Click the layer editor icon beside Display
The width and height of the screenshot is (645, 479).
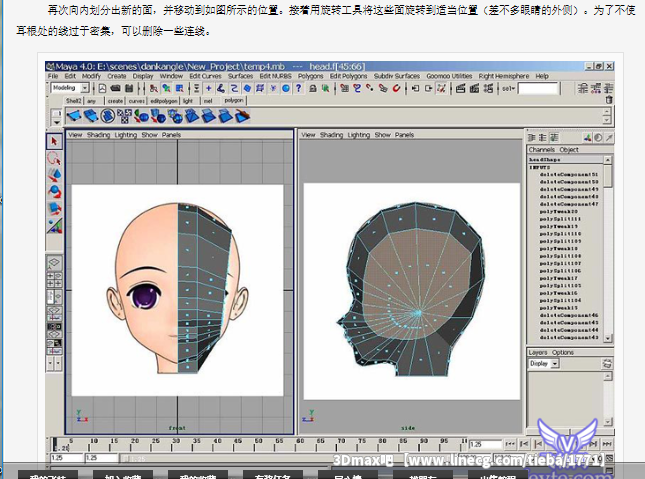606,363
